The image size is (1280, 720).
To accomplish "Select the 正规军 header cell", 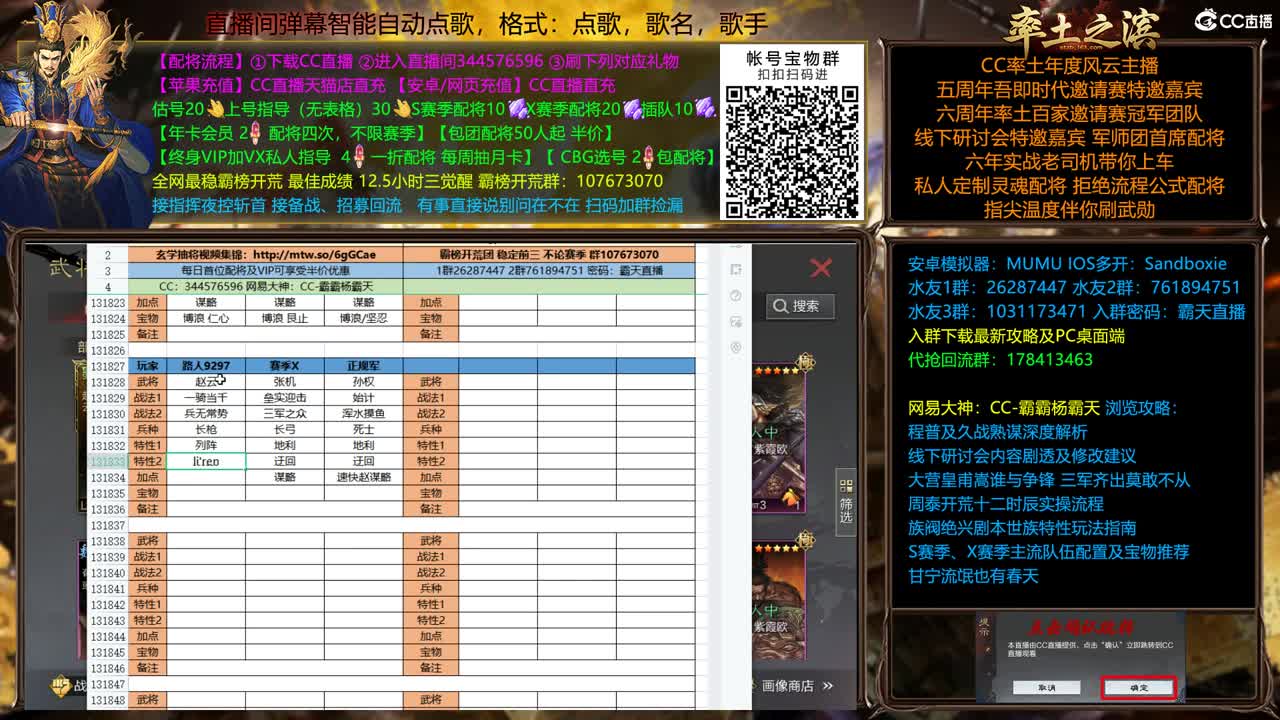I will tap(363, 366).
